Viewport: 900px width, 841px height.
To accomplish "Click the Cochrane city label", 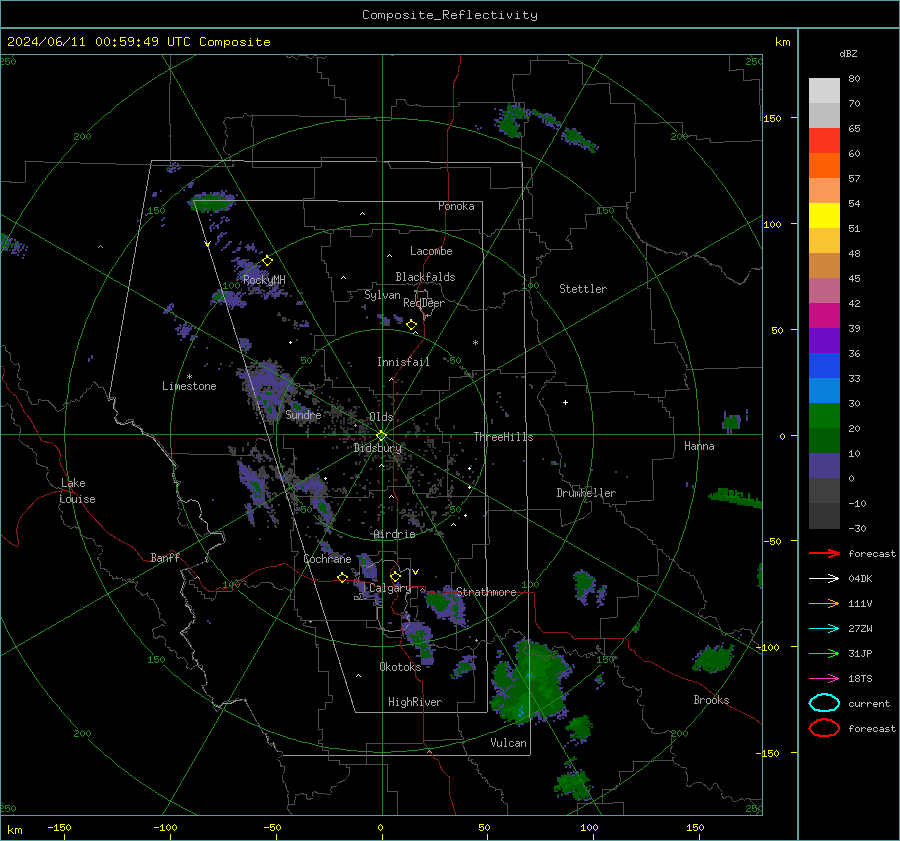I will 327,559.
